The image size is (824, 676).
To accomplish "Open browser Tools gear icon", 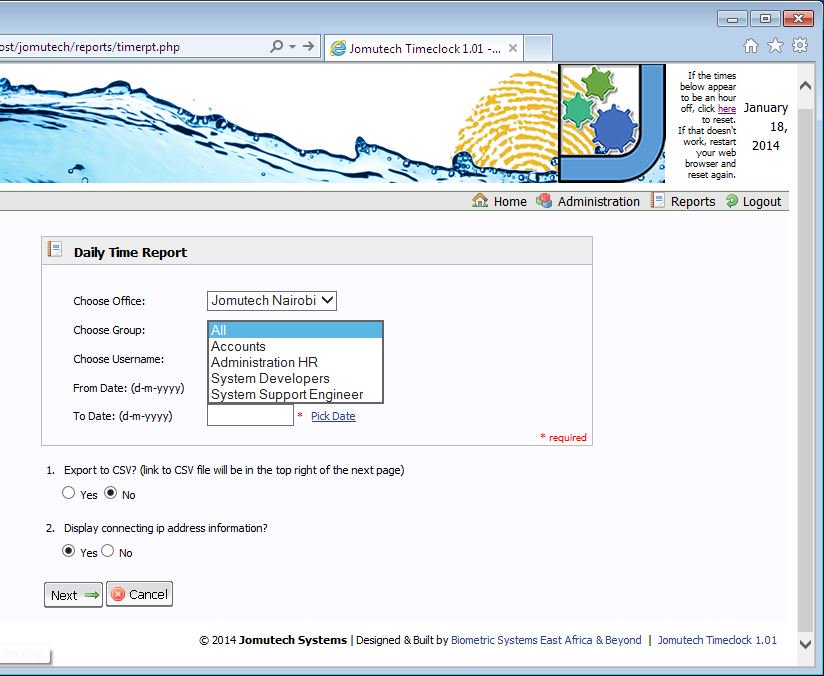I will (x=799, y=45).
